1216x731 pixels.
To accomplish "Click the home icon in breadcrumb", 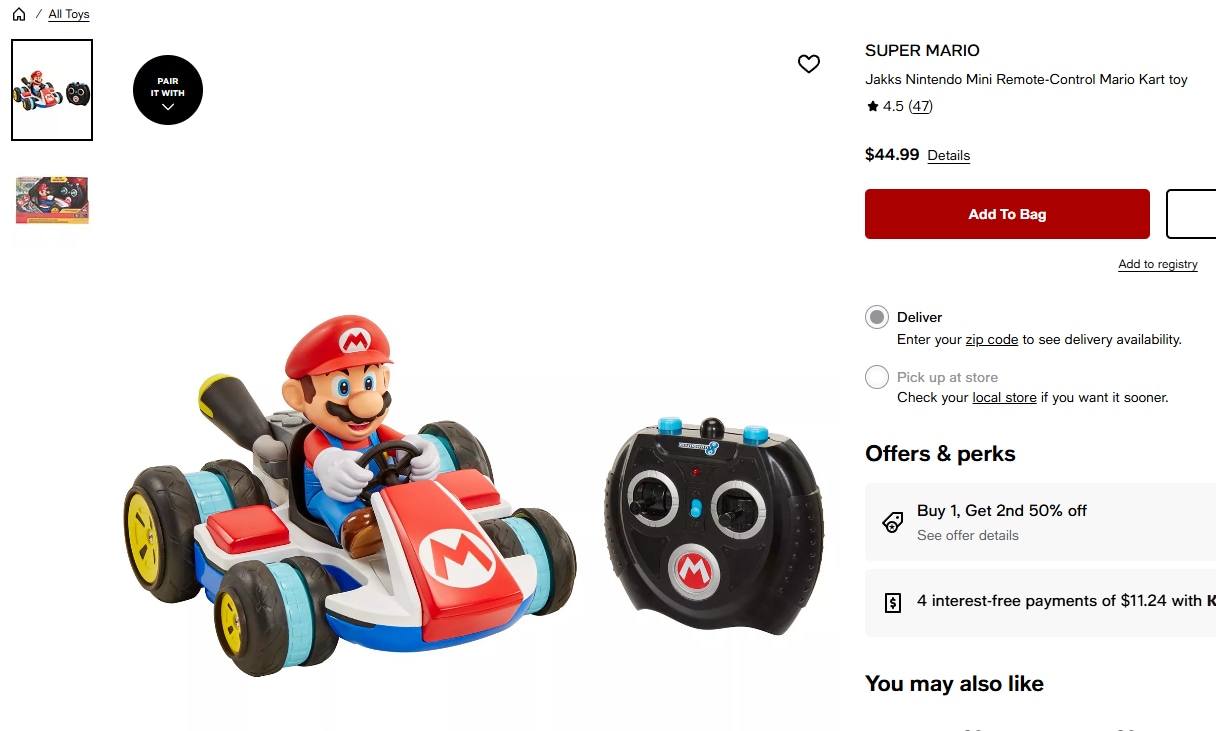I will point(19,14).
